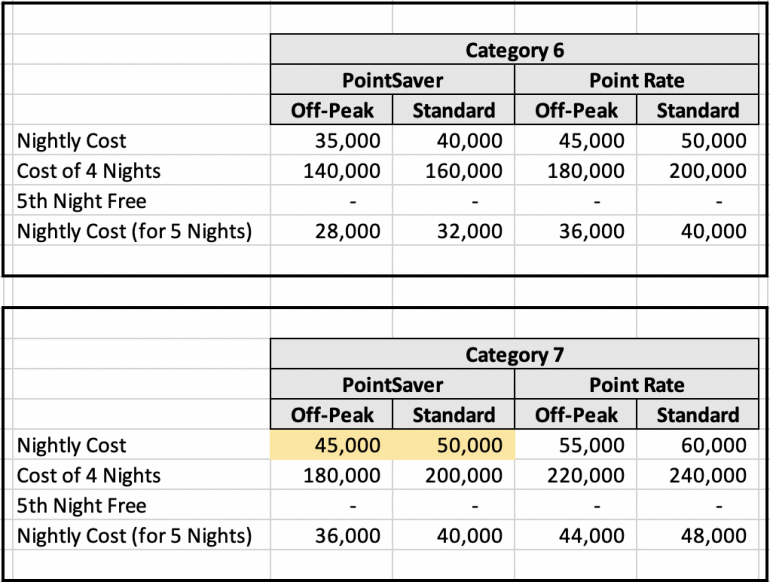Viewport: 770px width, 582px height.
Task: Select the 35,000 Nightly Cost cell
Action: point(332,141)
